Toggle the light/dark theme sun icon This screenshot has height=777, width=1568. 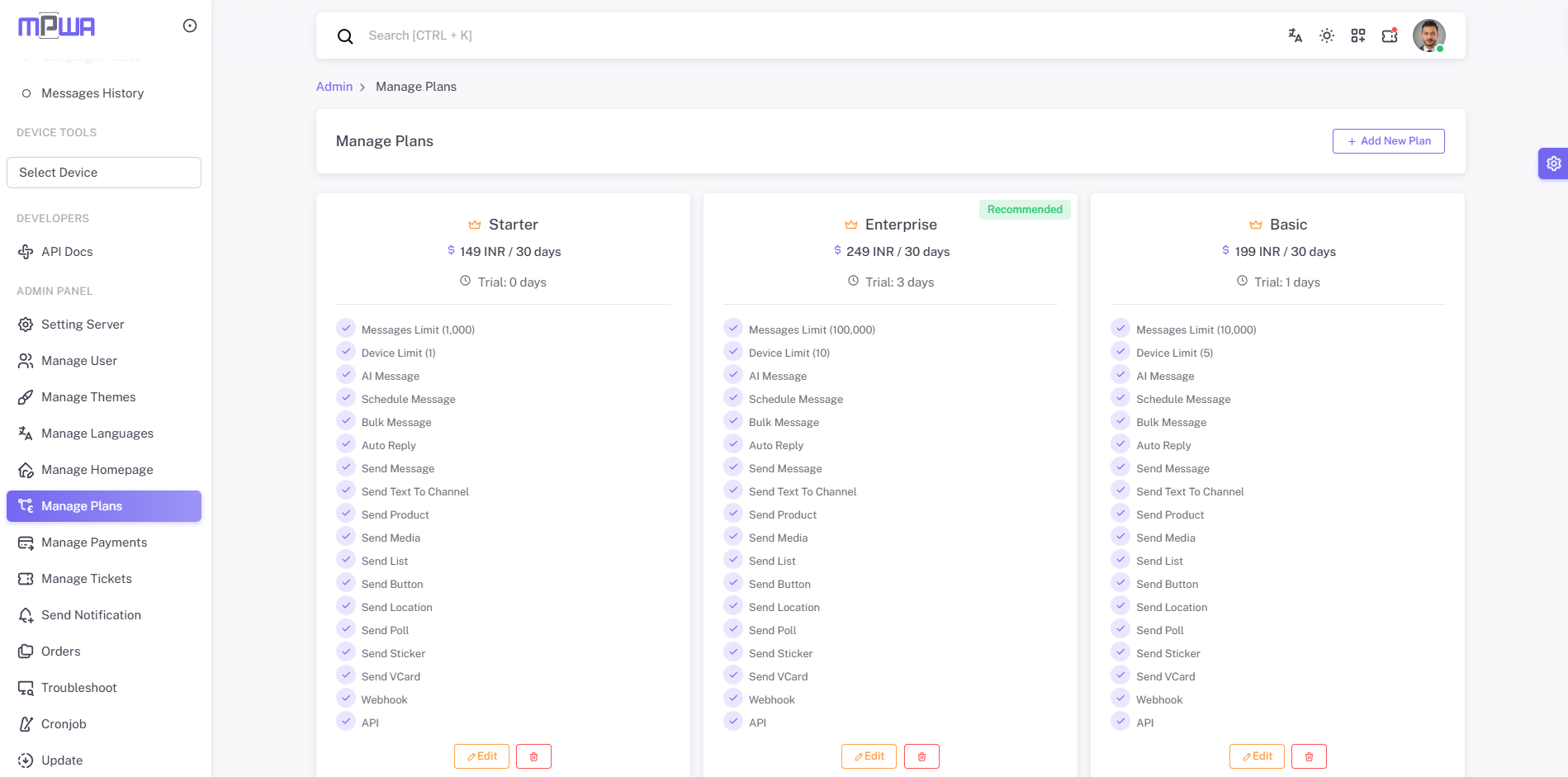pos(1326,36)
